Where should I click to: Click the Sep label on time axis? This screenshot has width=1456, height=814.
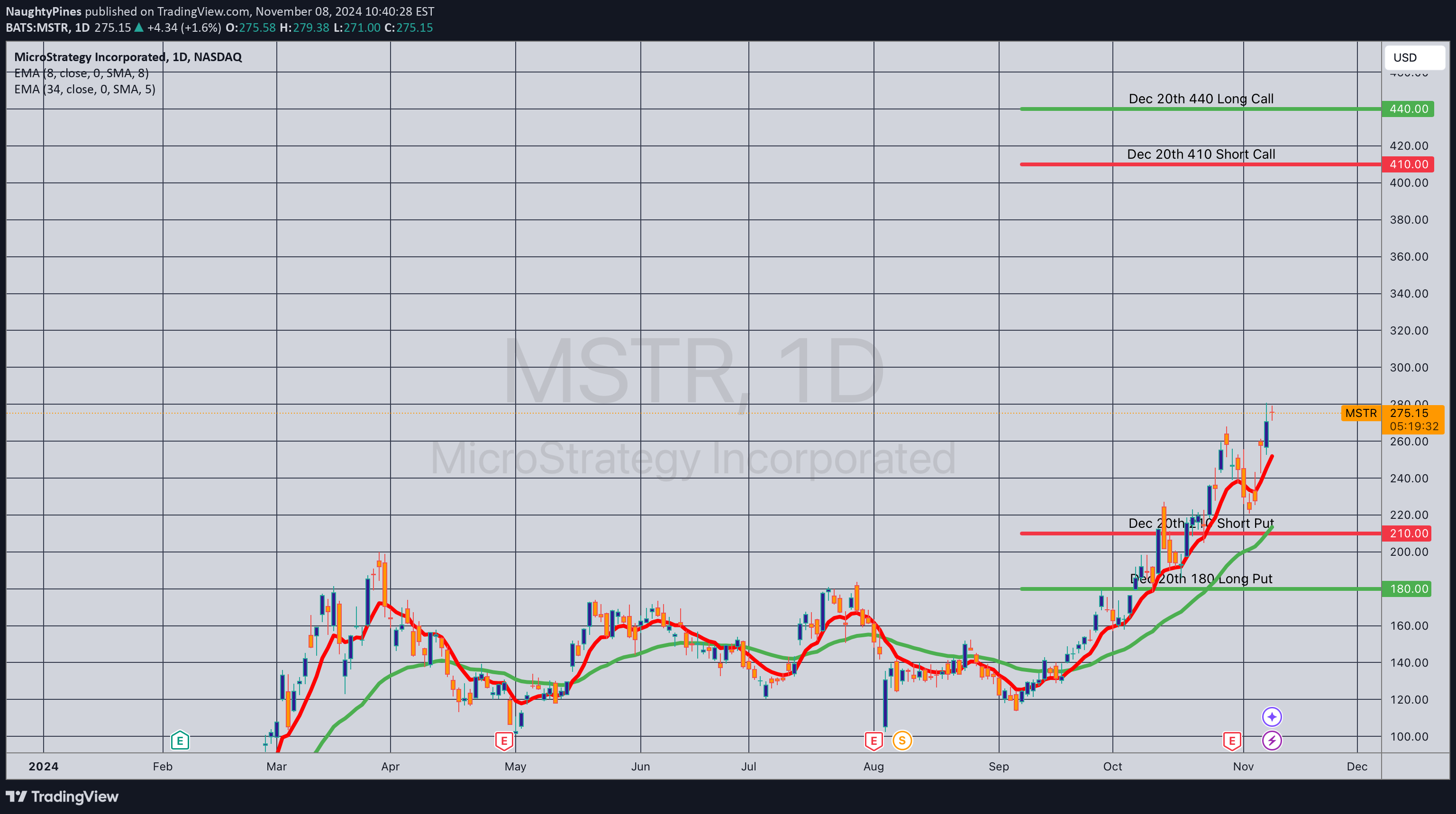click(x=999, y=767)
